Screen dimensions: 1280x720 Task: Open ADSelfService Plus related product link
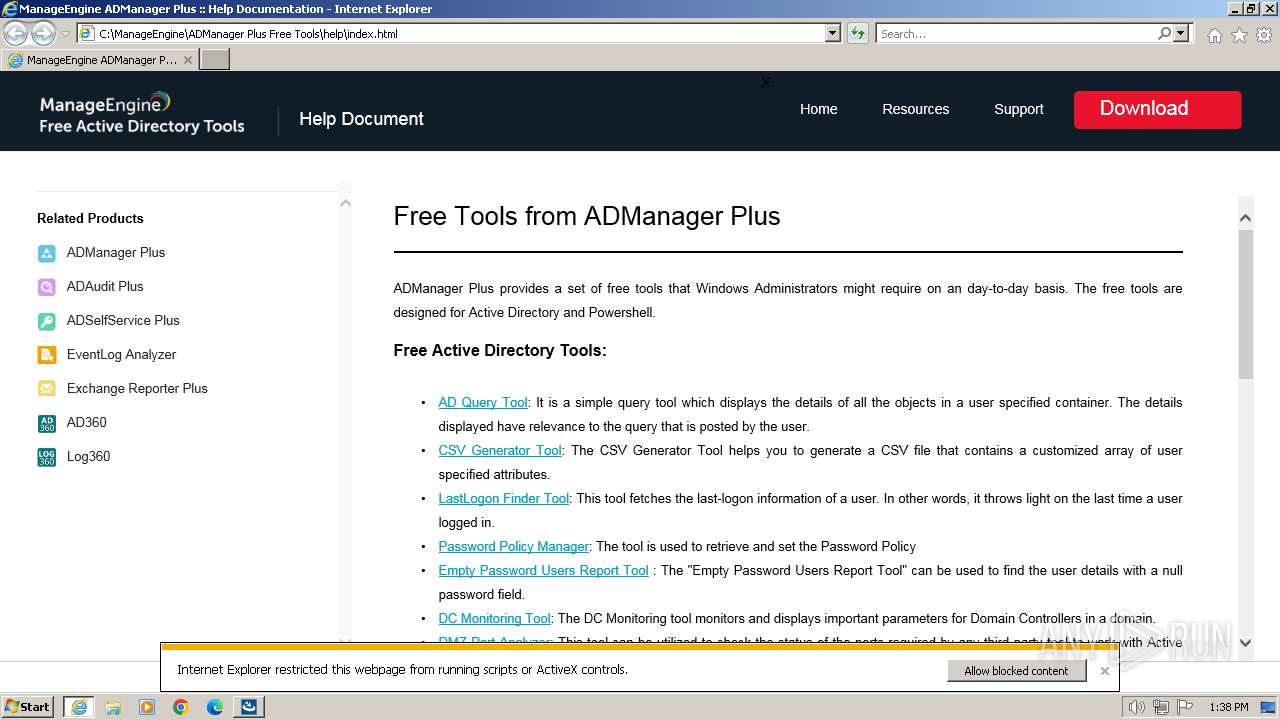[123, 321]
